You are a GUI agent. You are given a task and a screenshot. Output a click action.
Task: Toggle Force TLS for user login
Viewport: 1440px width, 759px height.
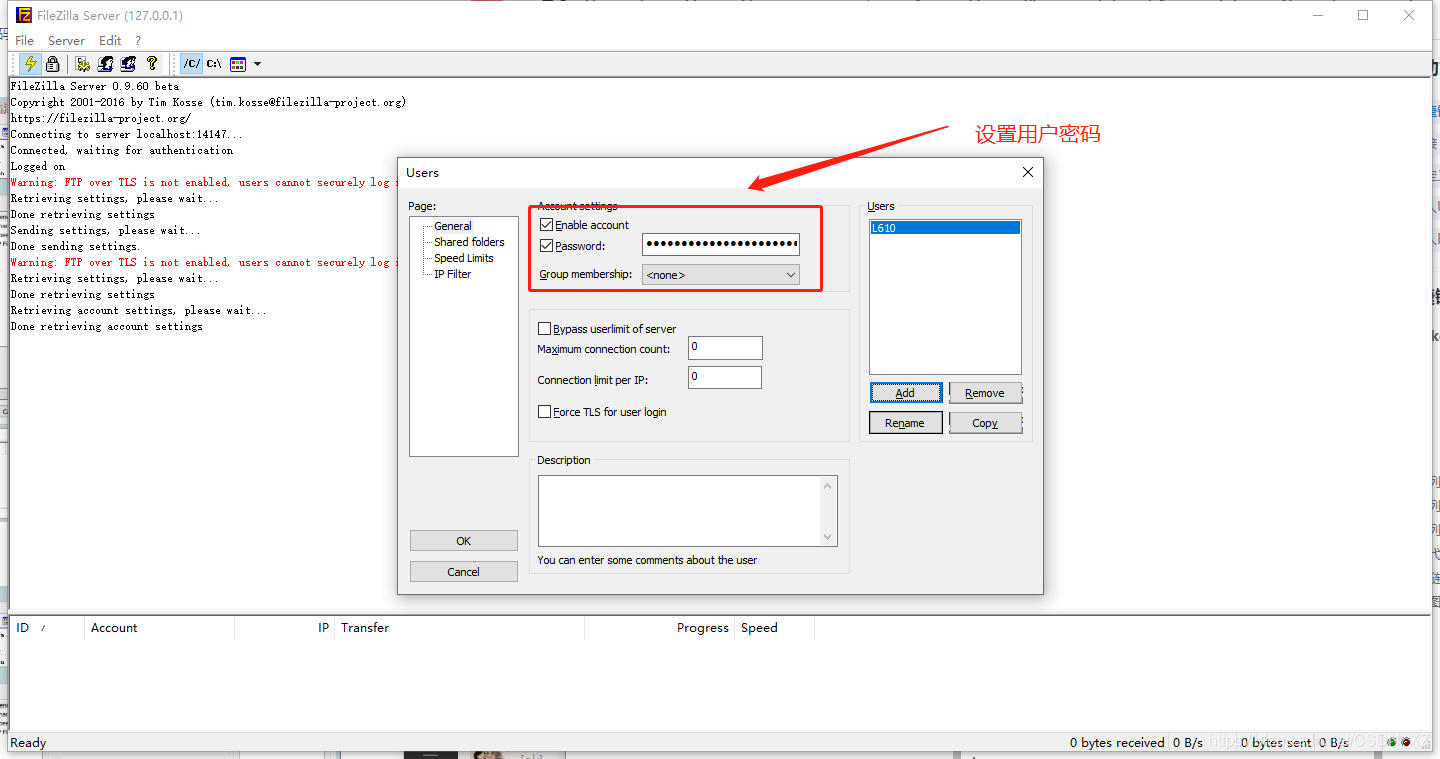(x=545, y=412)
